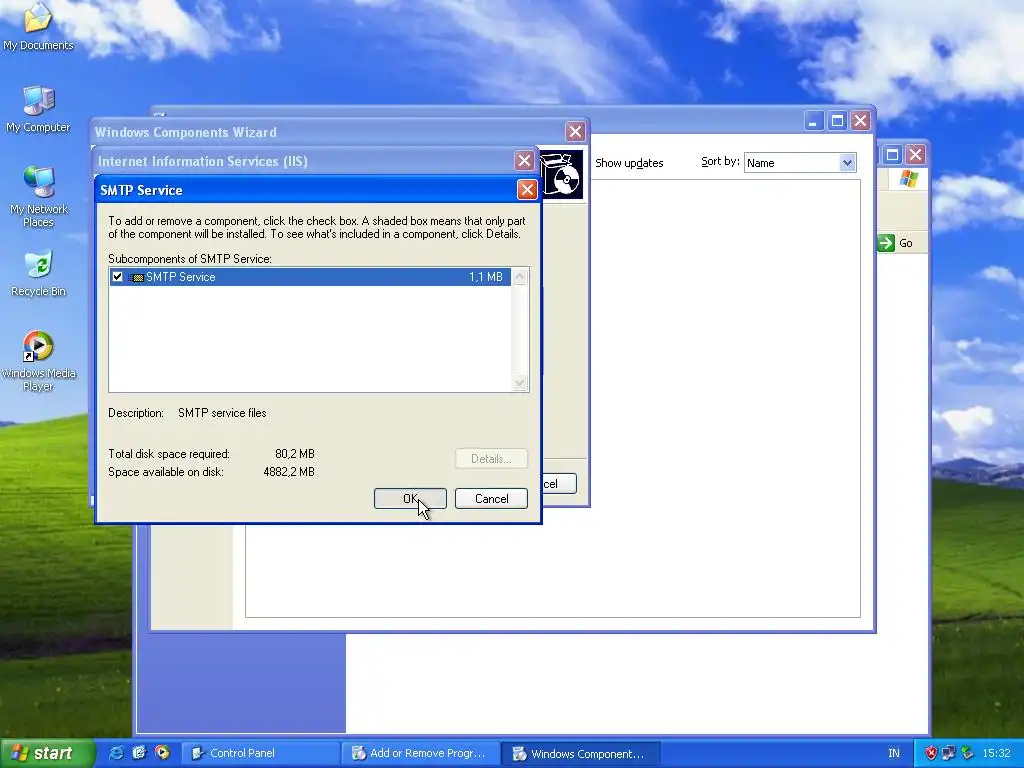Click the IN language indicator

tap(894, 753)
